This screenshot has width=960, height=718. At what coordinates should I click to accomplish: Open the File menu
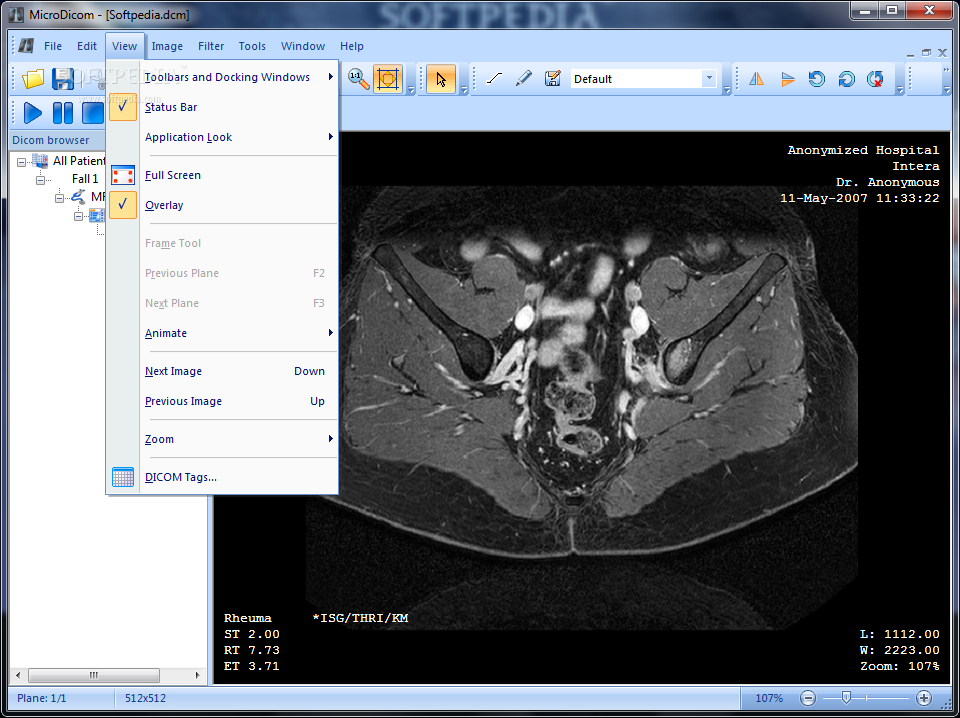pos(53,46)
